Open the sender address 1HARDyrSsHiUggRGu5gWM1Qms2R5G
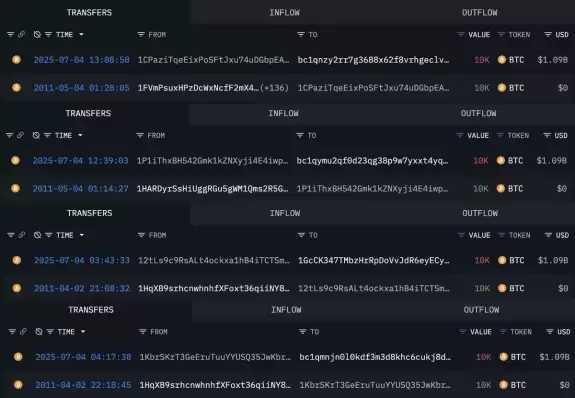 point(212,189)
